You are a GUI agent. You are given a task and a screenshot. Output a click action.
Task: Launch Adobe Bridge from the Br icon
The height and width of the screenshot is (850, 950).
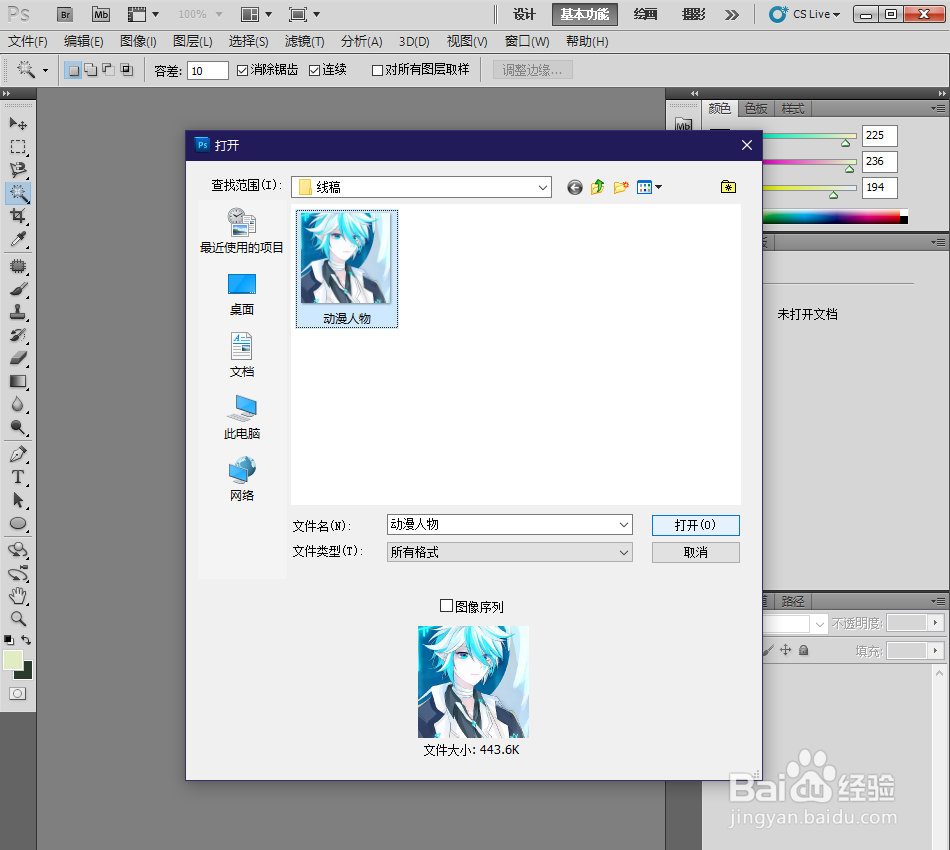(65, 15)
